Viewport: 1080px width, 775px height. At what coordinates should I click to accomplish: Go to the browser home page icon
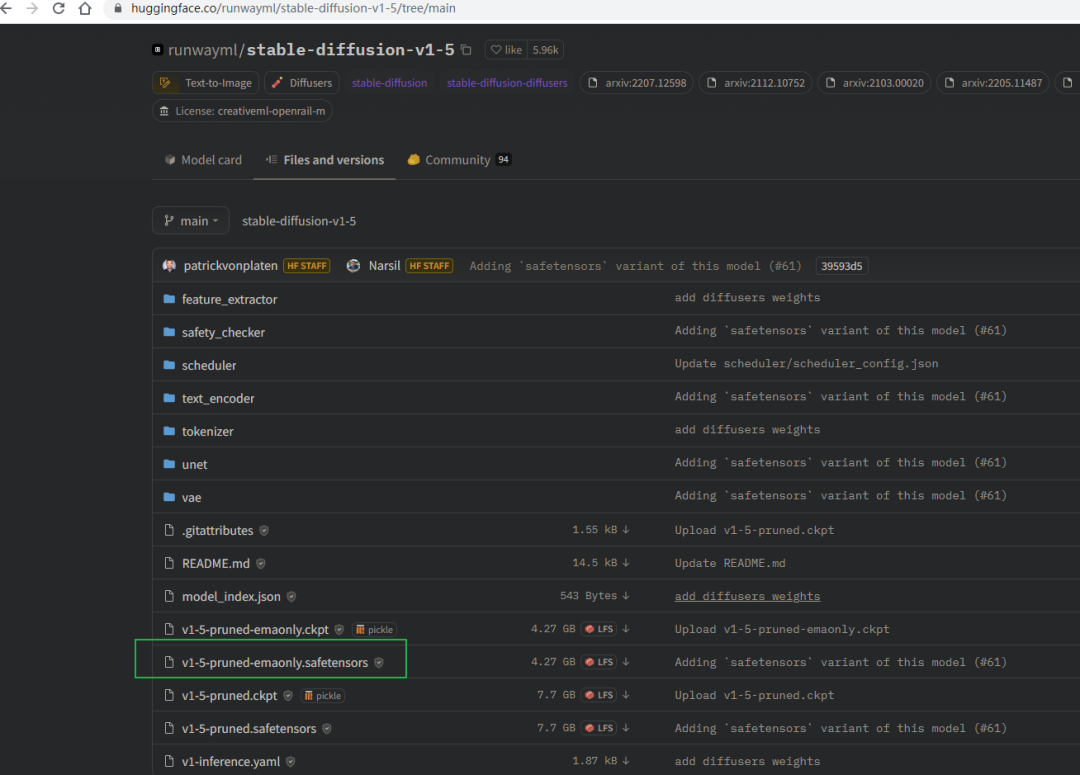[x=85, y=8]
